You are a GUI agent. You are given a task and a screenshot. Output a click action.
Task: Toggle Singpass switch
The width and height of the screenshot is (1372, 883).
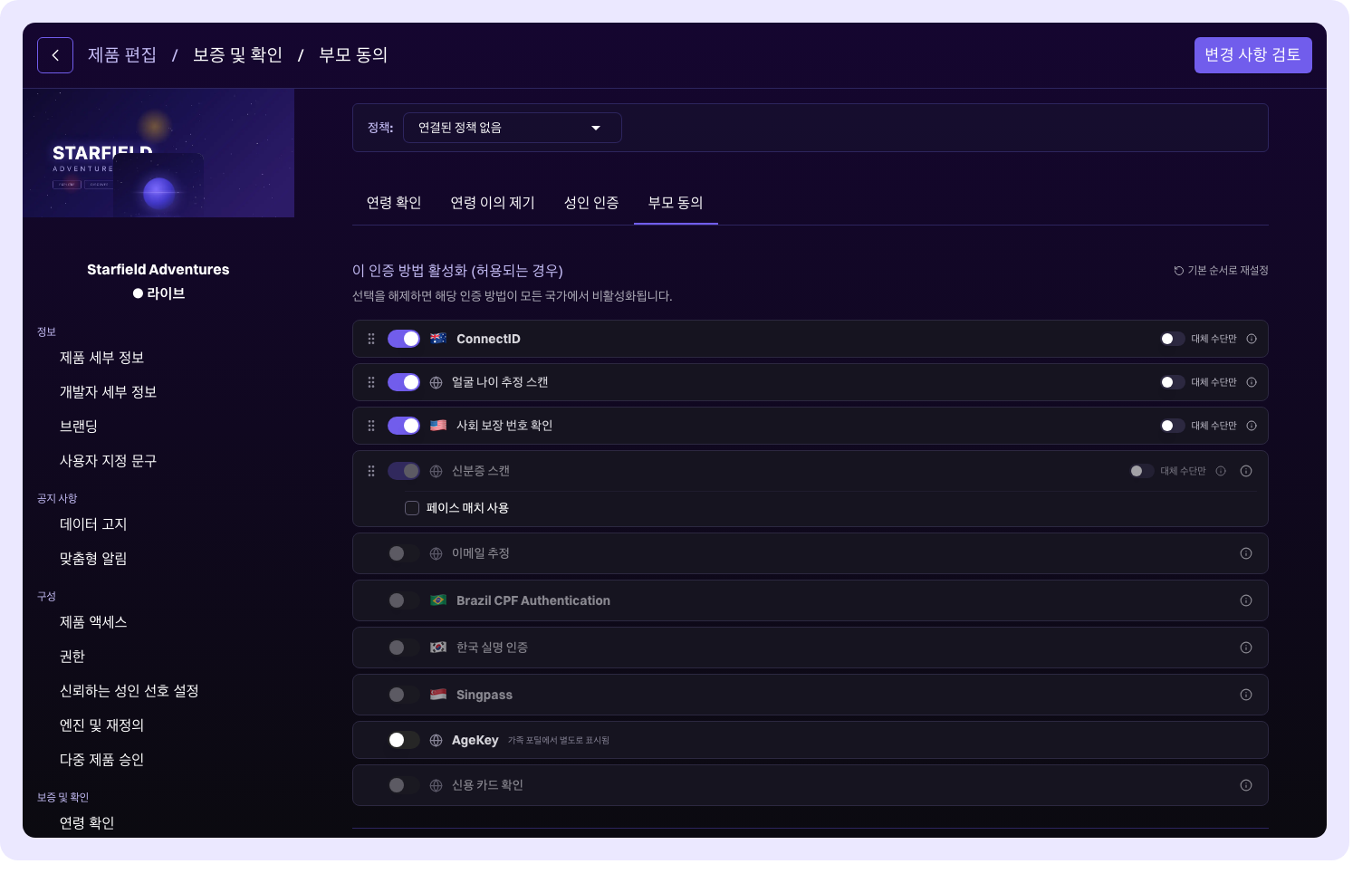(404, 695)
